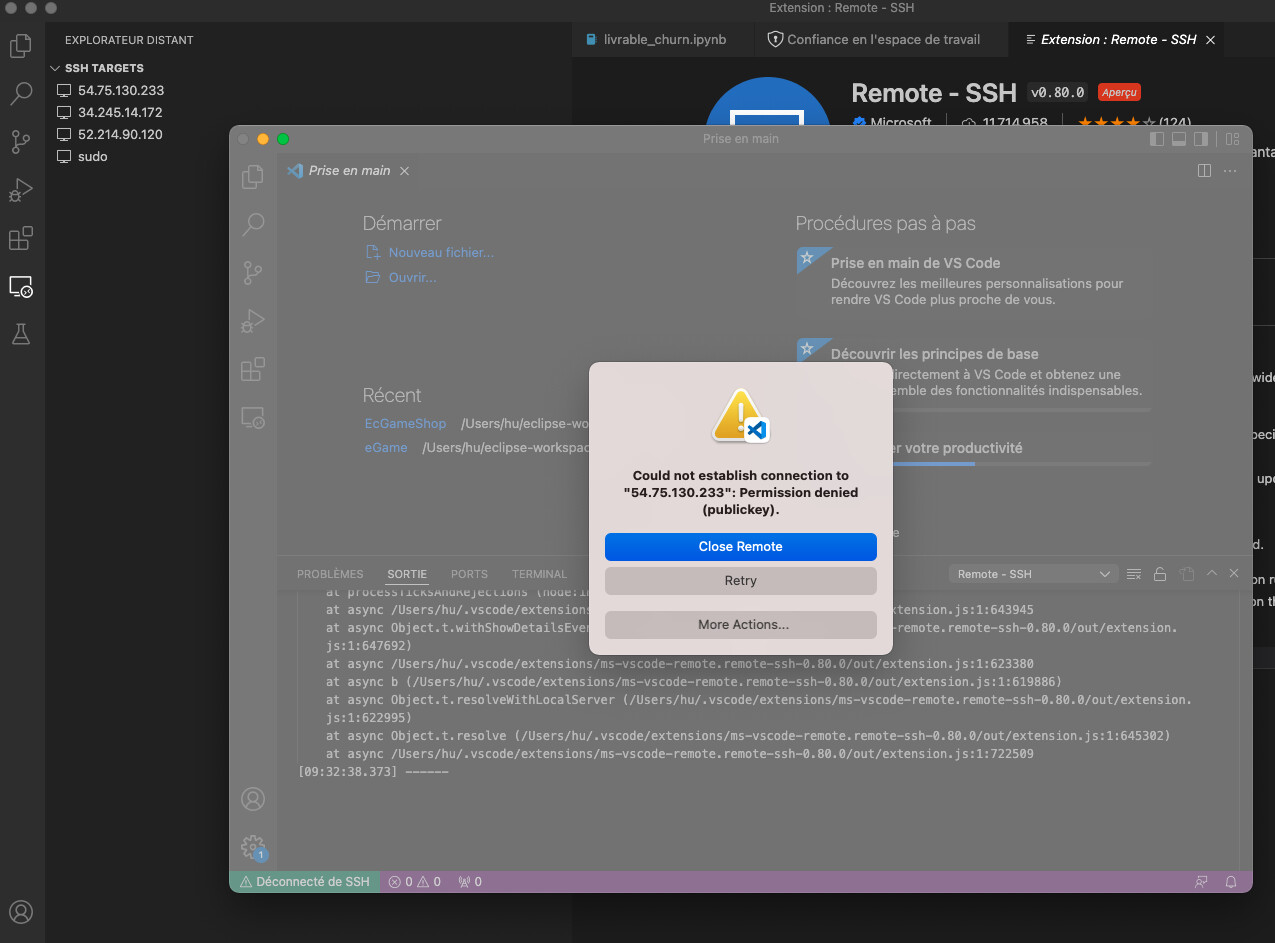Toggle secondary sidebar layout icon in title bar

[x=1201, y=139]
